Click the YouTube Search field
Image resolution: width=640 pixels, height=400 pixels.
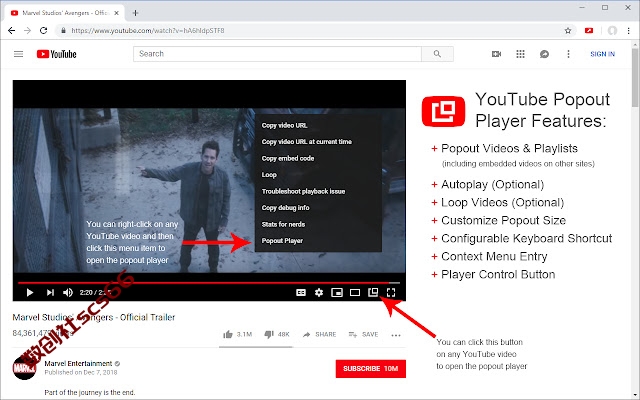pyautogui.click(x=277, y=54)
